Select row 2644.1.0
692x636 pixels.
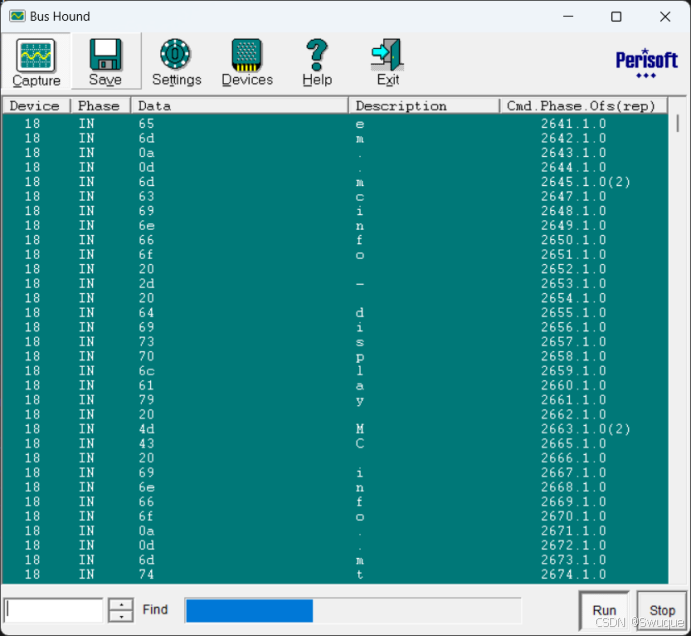tap(335, 167)
